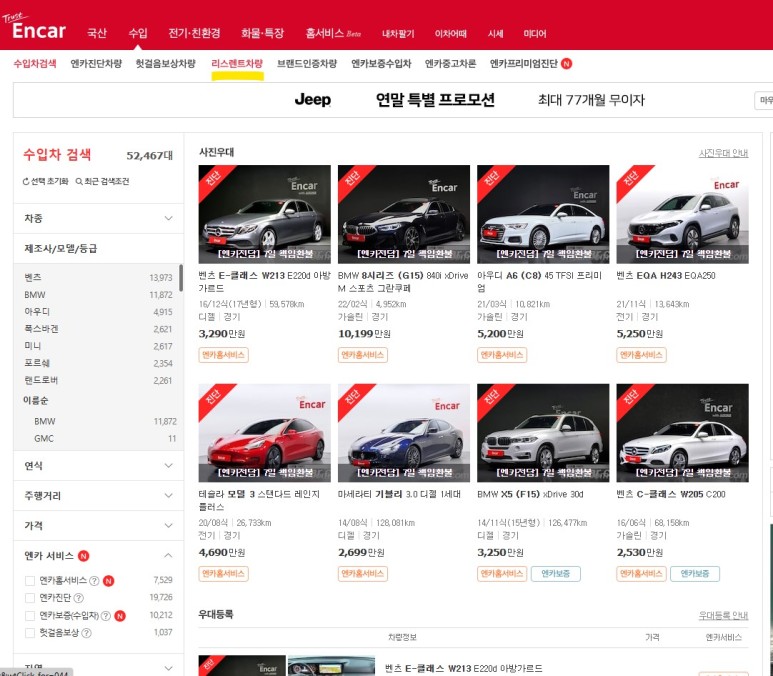Check the 엔카홈서비스 checkbox
The width and height of the screenshot is (773, 676).
(x=30, y=581)
